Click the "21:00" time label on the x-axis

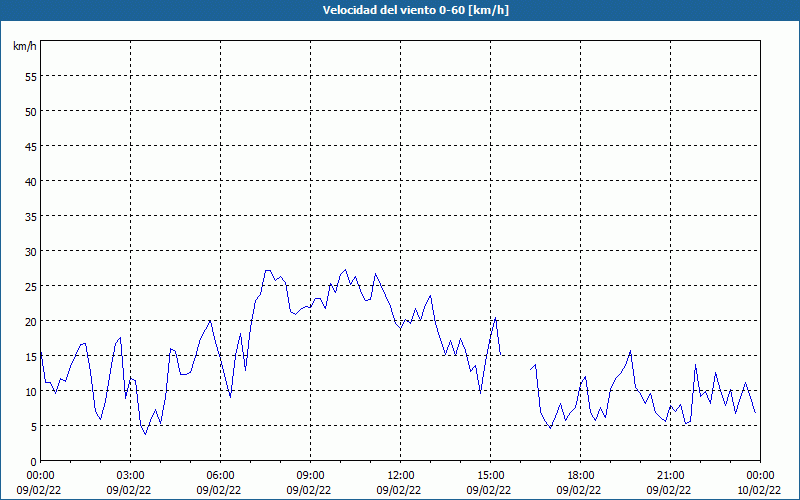click(x=670, y=476)
